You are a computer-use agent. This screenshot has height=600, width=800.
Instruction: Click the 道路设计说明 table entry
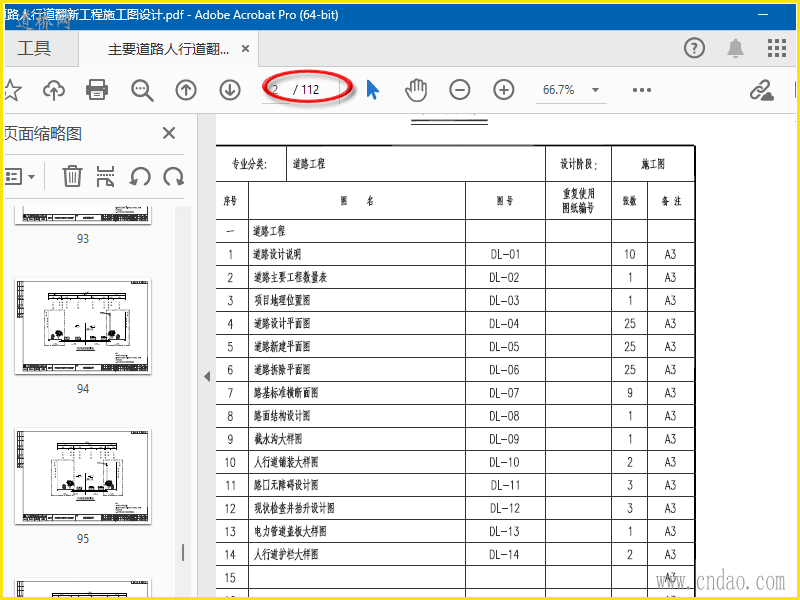tap(278, 254)
